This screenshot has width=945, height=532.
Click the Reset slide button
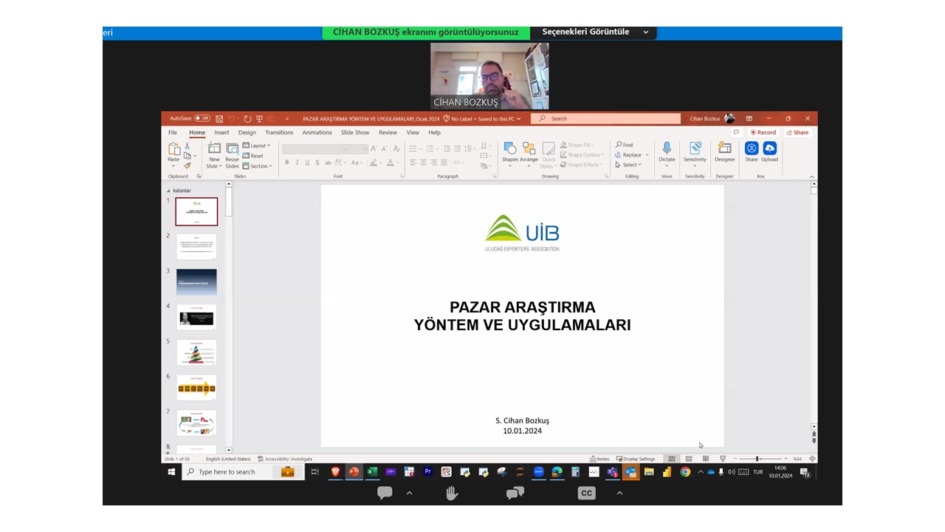(253, 155)
